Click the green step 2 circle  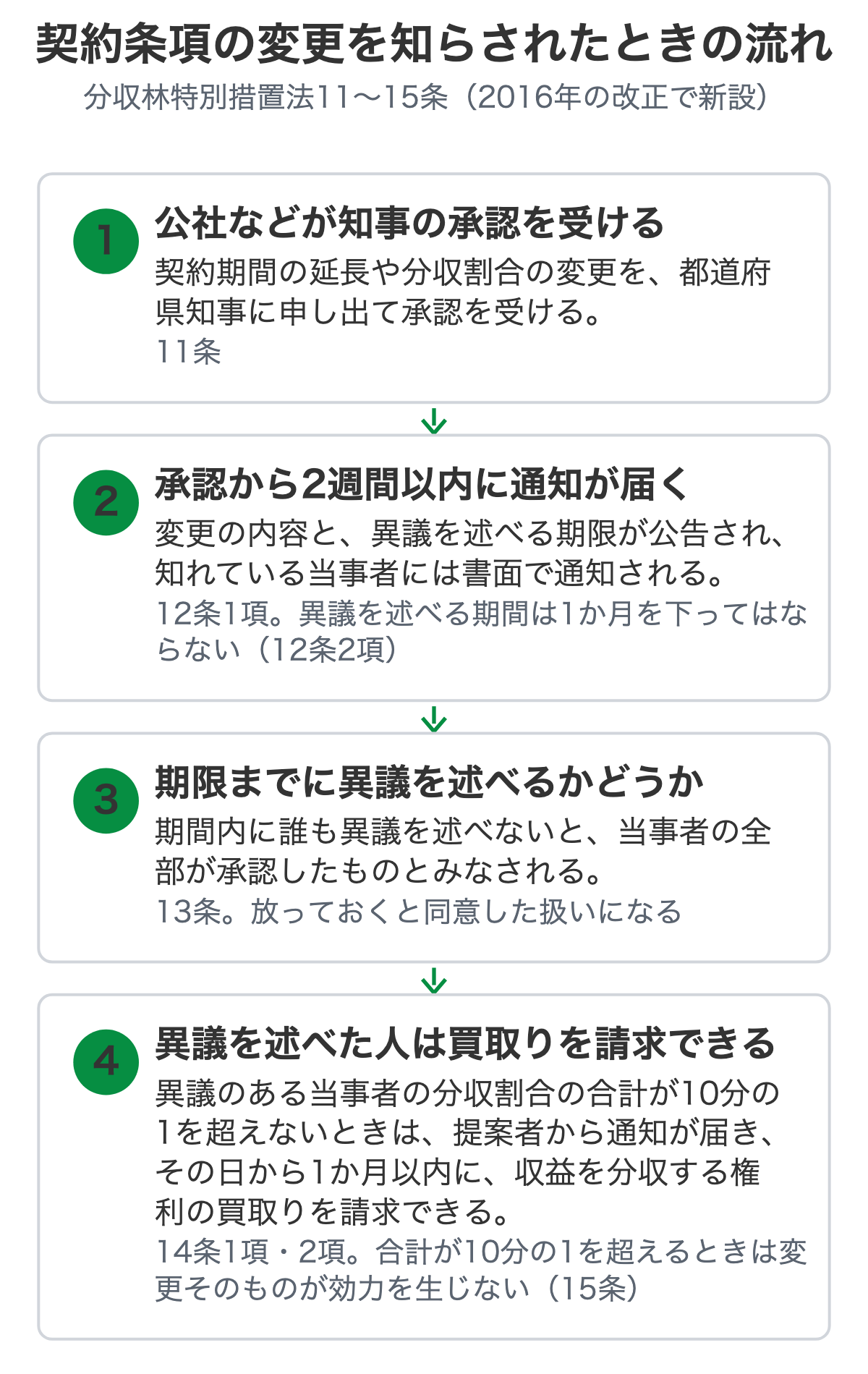tap(106, 502)
